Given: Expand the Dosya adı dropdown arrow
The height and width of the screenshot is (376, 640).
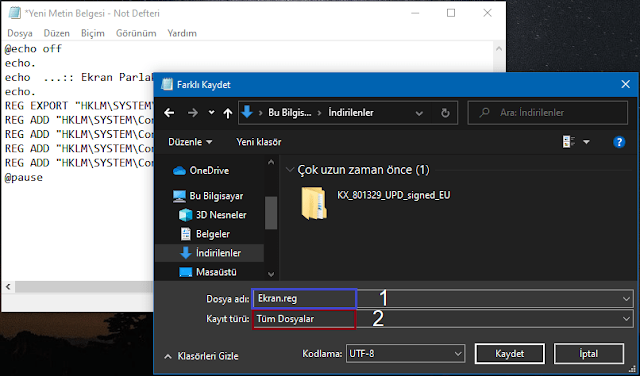Looking at the screenshot, I should click(x=627, y=299).
